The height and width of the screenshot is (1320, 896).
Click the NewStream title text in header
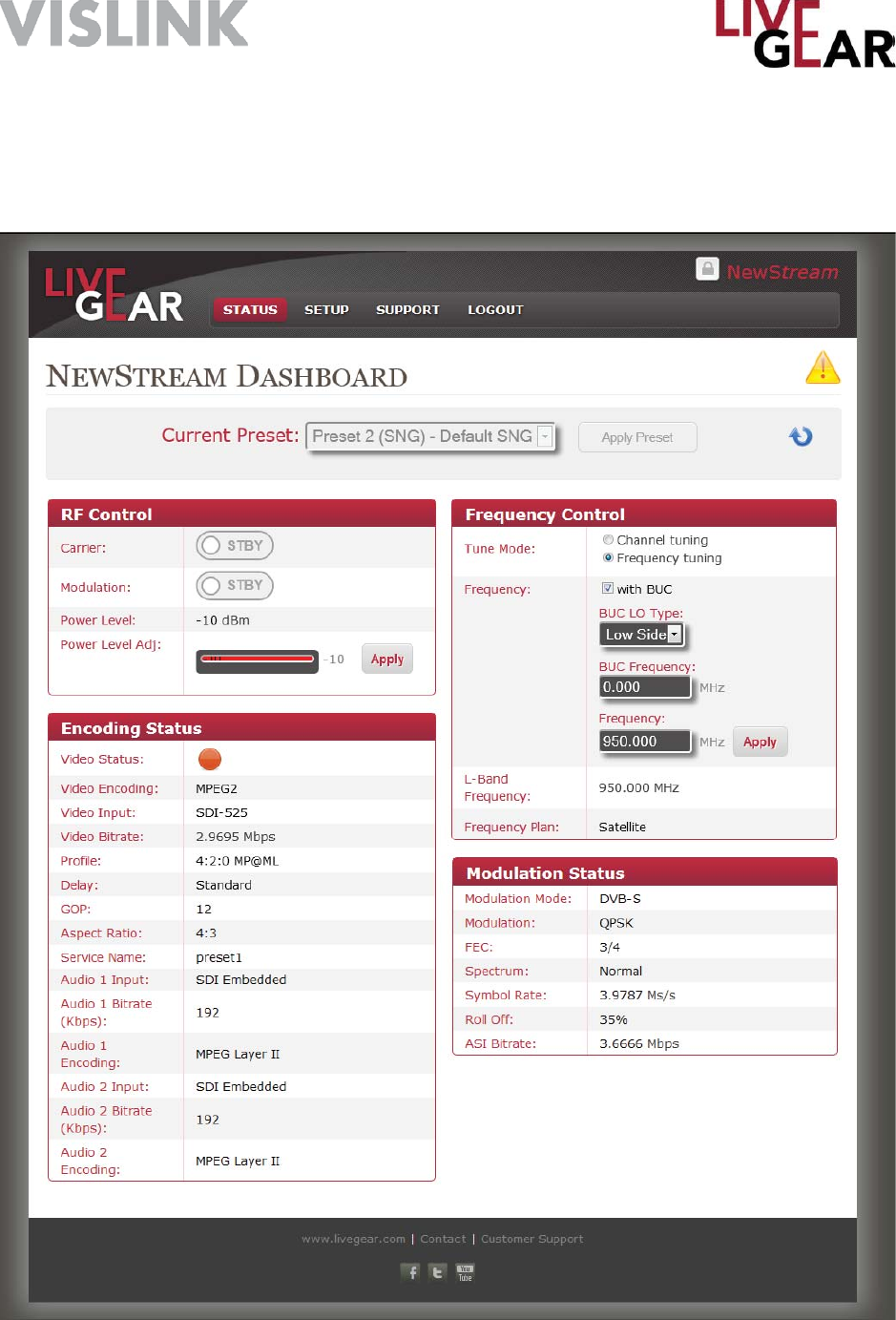(782, 272)
